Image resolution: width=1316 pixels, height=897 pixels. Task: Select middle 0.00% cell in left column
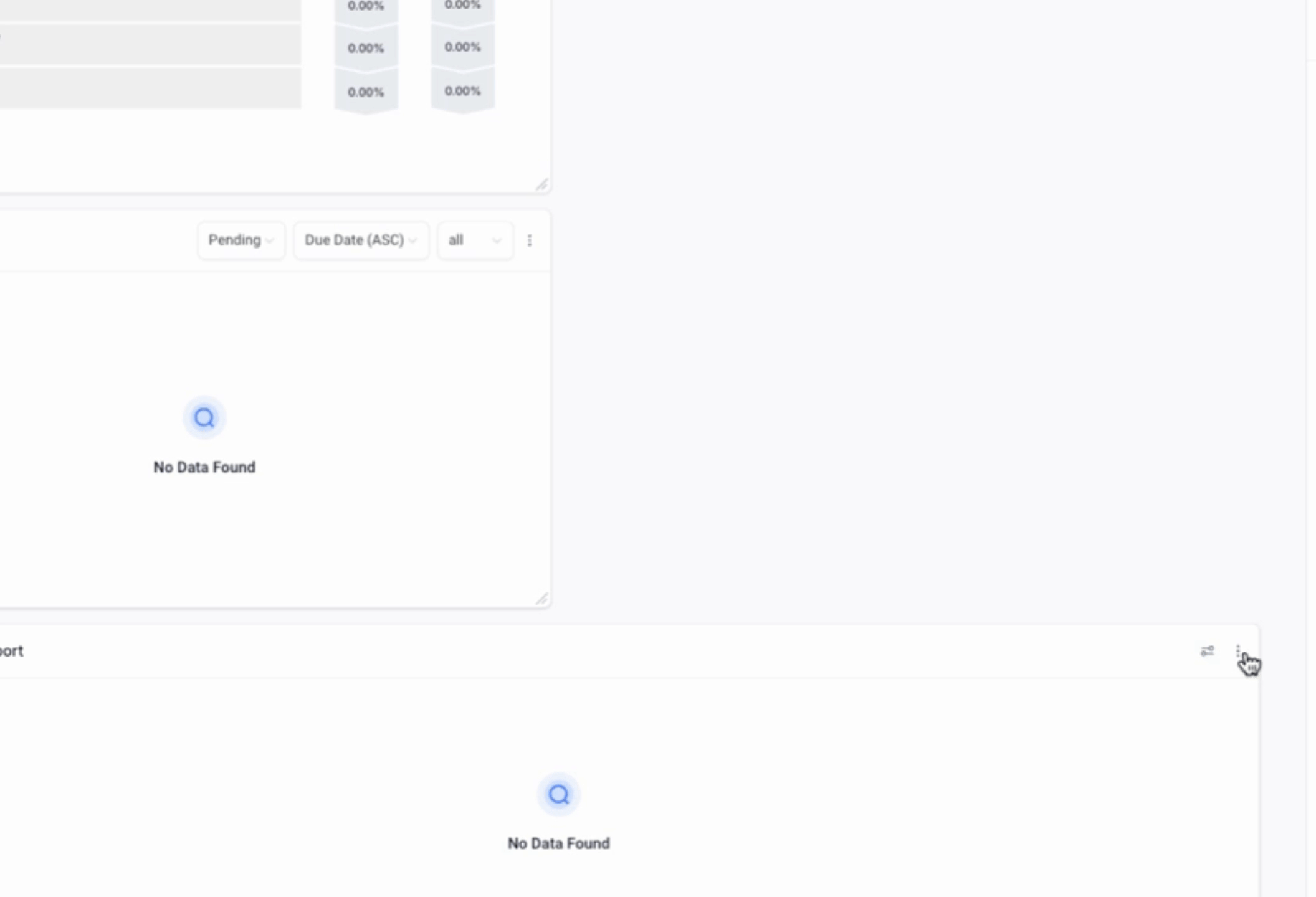point(366,48)
